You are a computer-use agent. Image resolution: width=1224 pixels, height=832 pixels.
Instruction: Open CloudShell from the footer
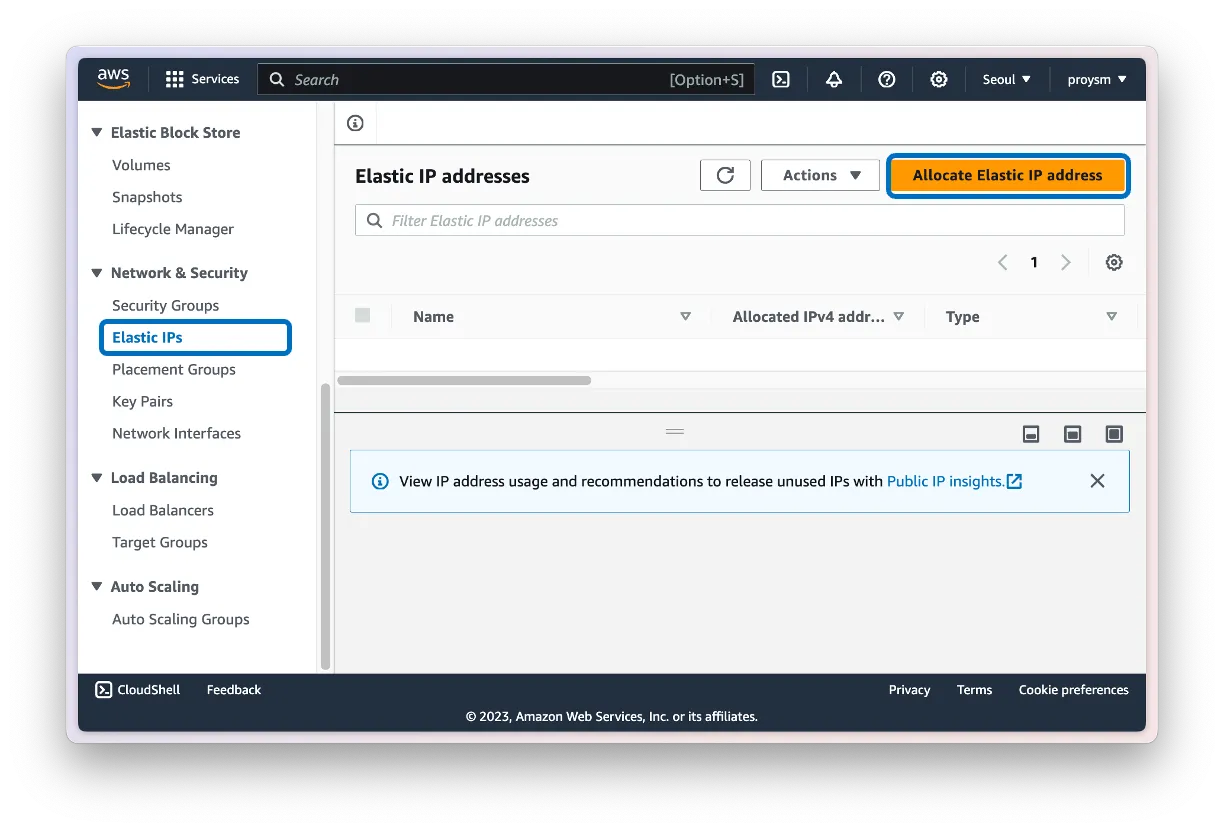tap(138, 689)
